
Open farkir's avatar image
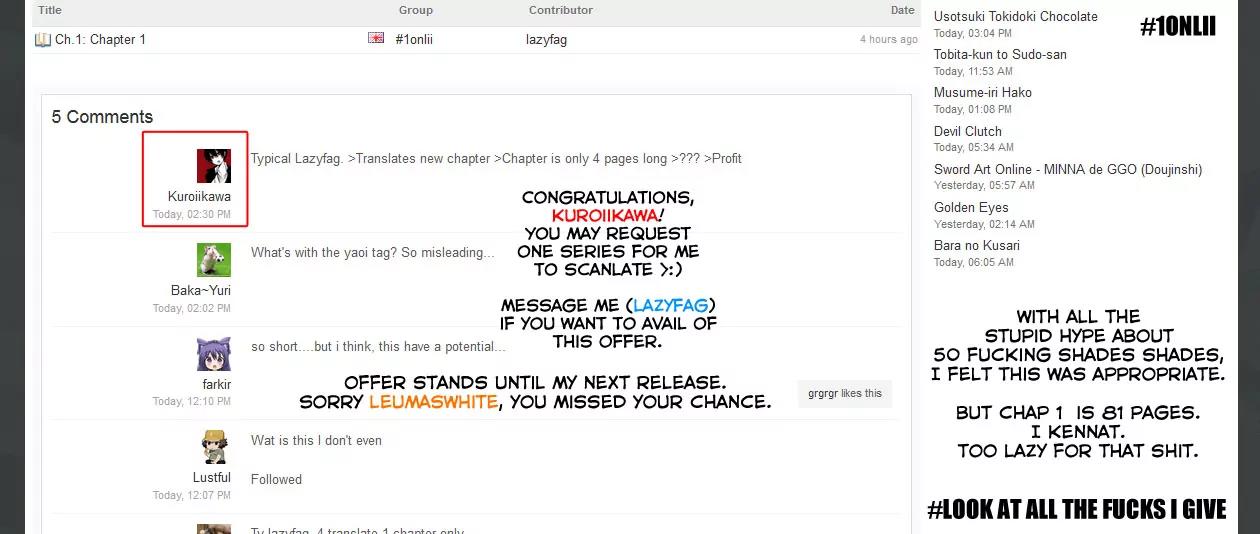(214, 354)
